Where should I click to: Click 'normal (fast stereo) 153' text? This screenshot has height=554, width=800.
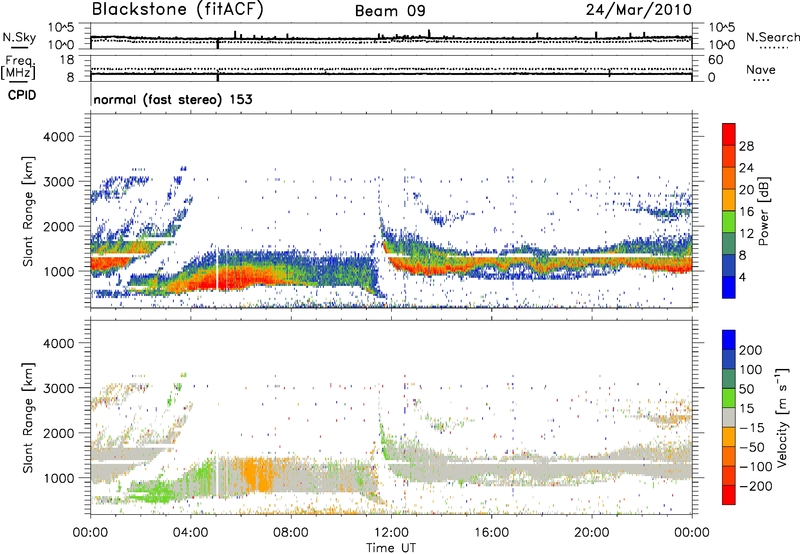click(173, 99)
